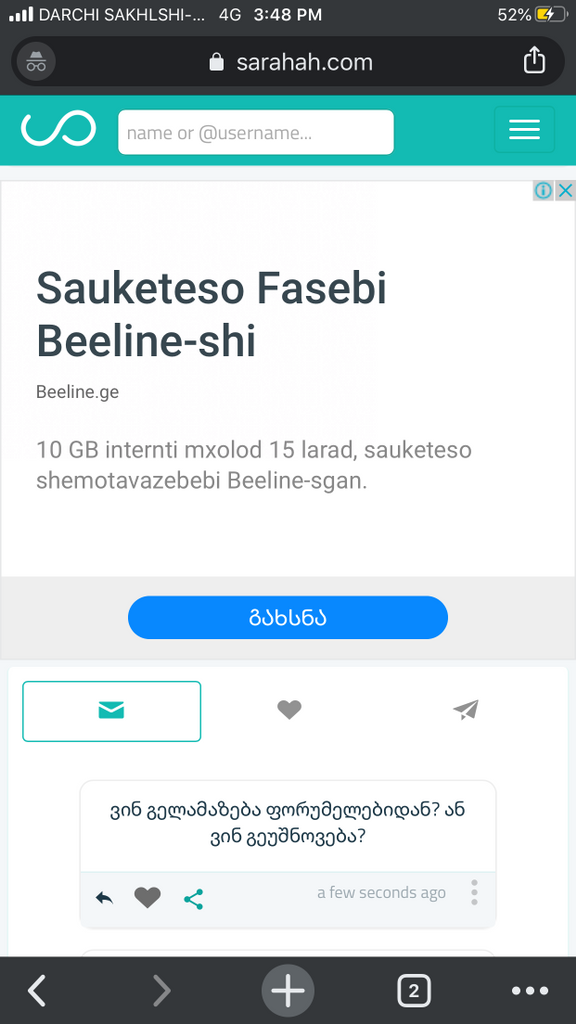Tap the ad info circle icon

(543, 190)
